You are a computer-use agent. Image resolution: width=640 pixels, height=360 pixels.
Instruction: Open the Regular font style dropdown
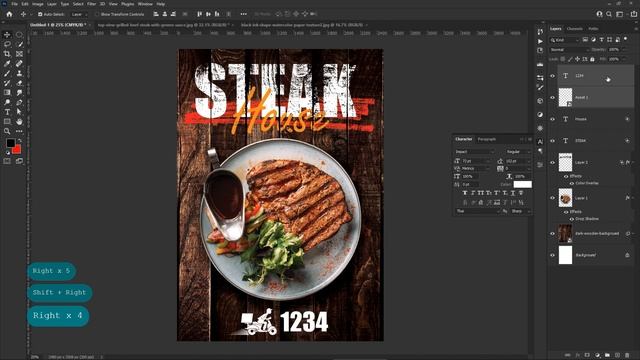[x=518, y=152]
